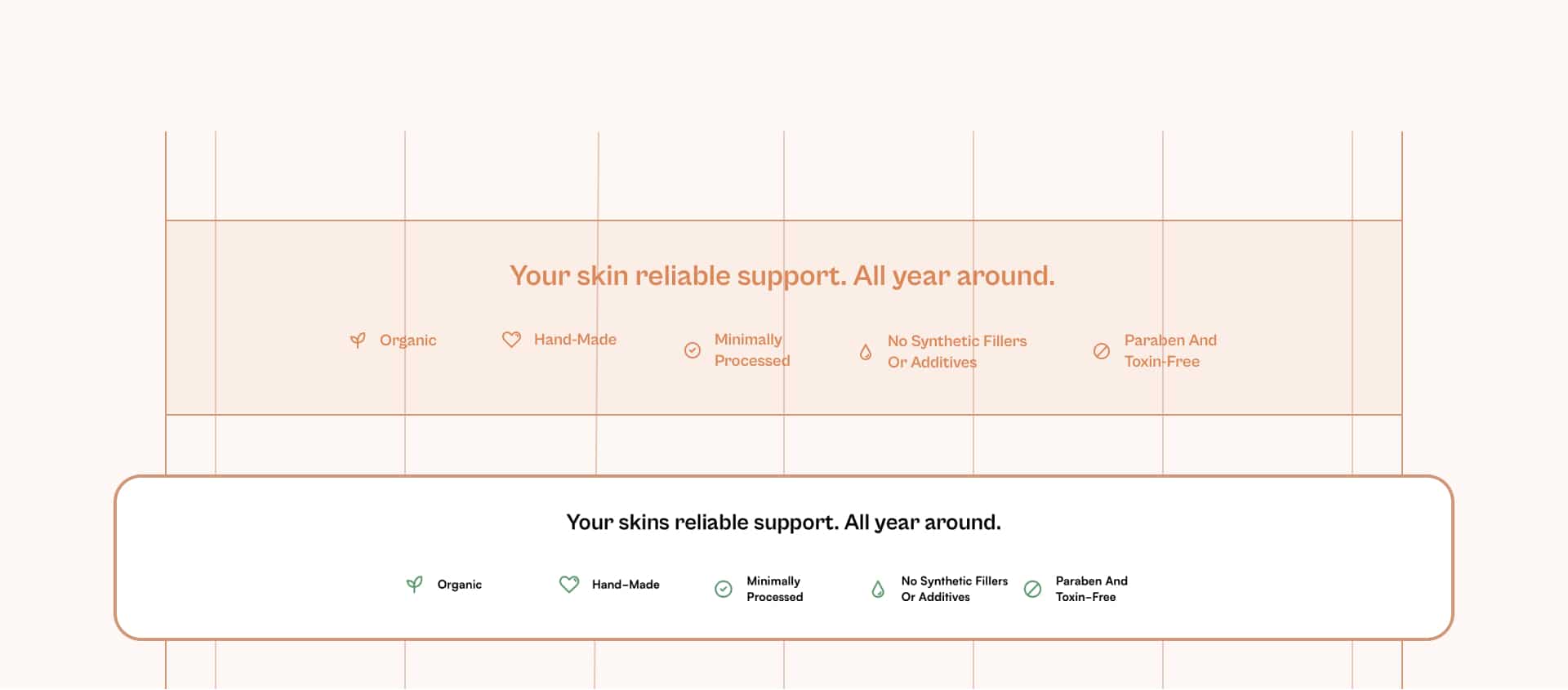Click the orange prohibited circle wireframe icon
Screen dimensions: 1568x690
[x=1102, y=351]
